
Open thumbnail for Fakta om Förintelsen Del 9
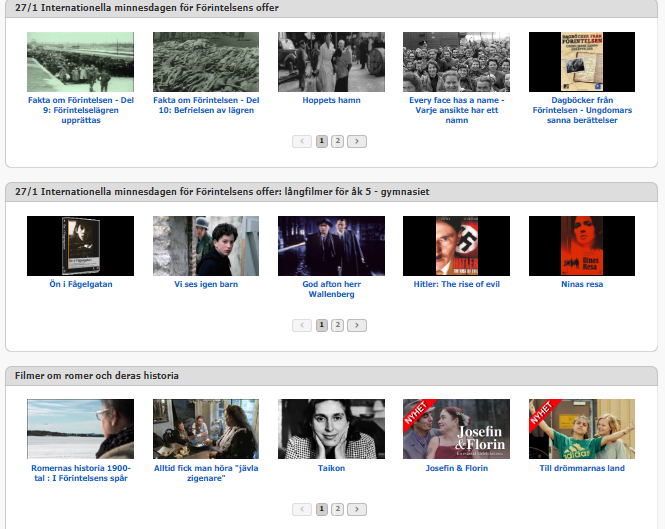81,62
